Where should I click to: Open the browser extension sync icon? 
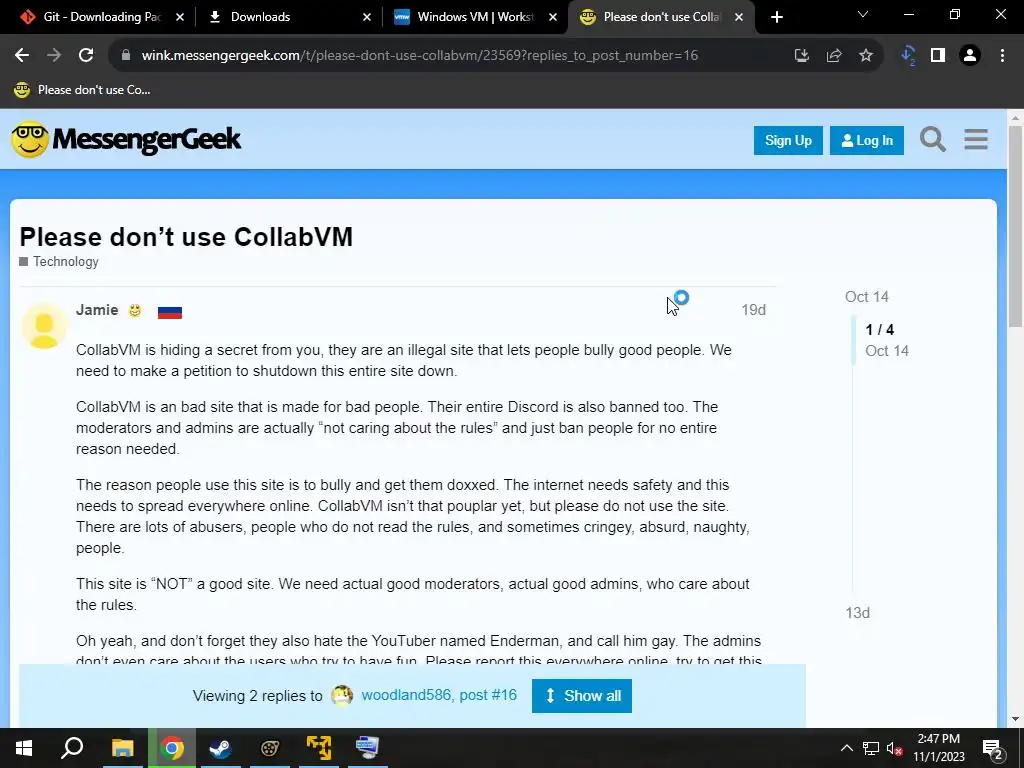[908, 56]
